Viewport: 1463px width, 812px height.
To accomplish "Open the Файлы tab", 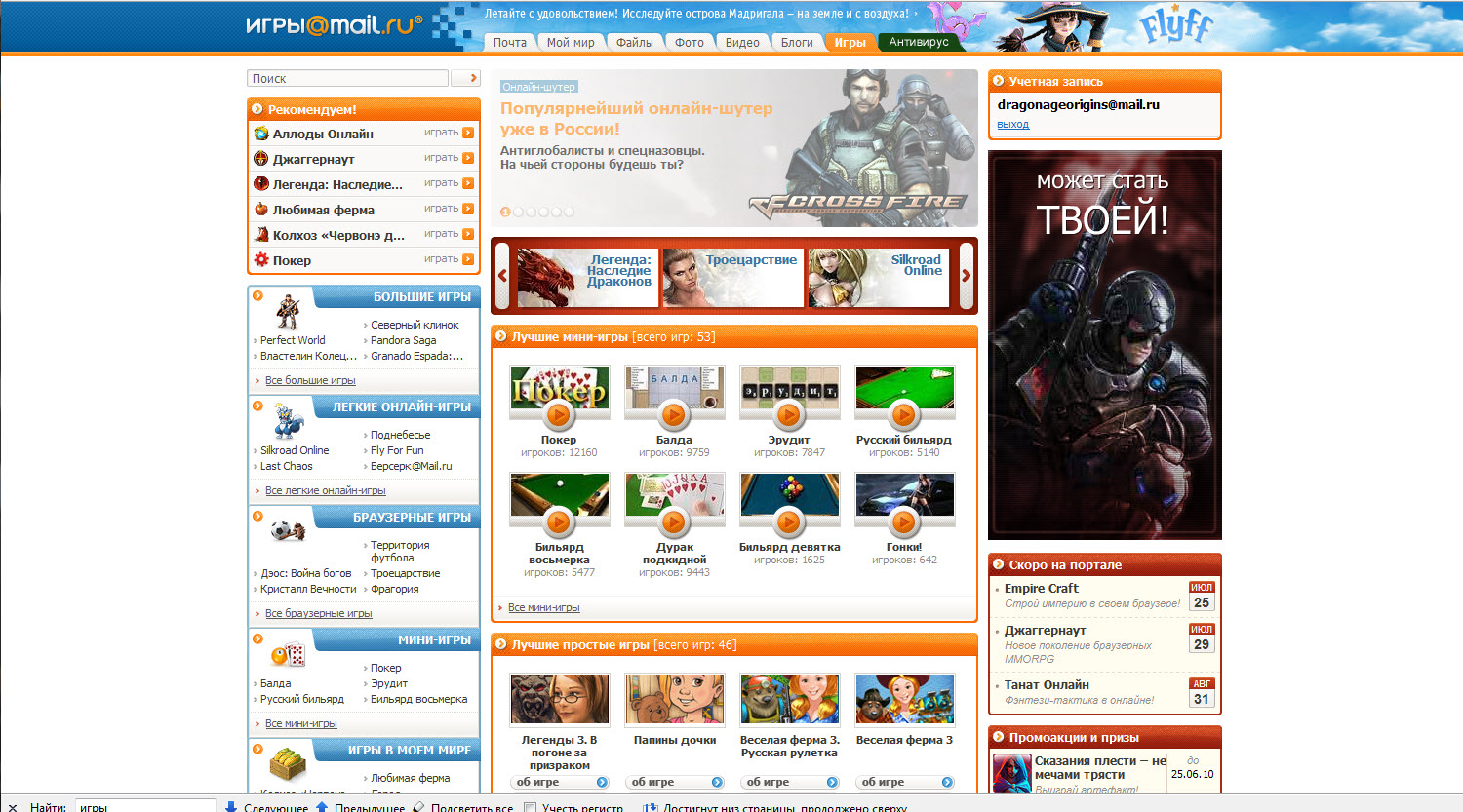I will pos(634,42).
